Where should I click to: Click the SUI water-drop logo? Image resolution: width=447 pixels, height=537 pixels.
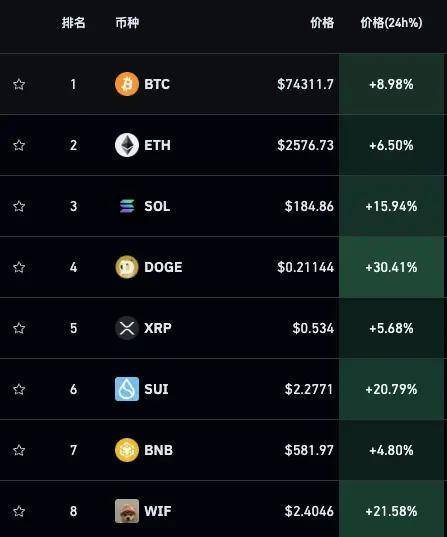127,389
